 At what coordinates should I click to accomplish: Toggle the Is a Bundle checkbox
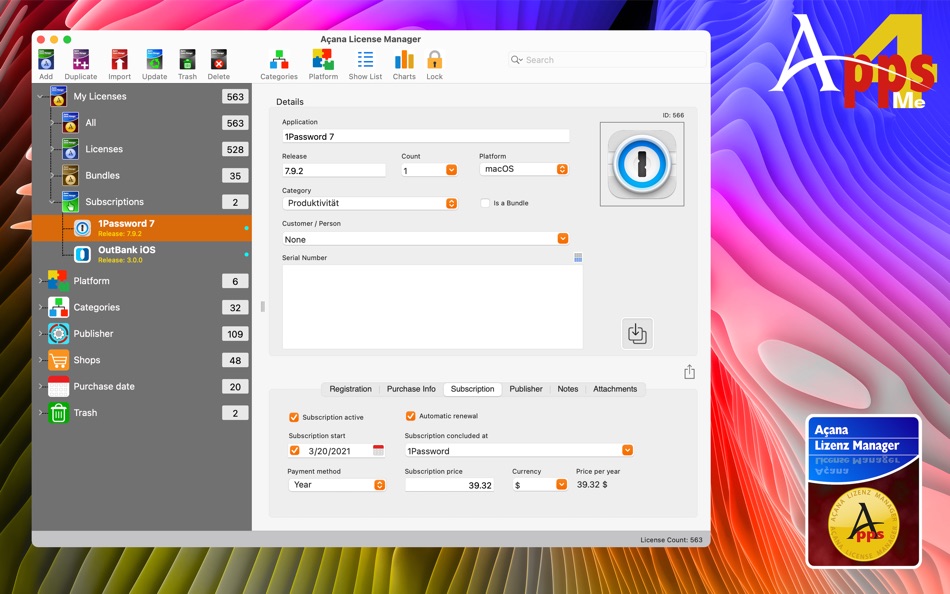click(485, 203)
